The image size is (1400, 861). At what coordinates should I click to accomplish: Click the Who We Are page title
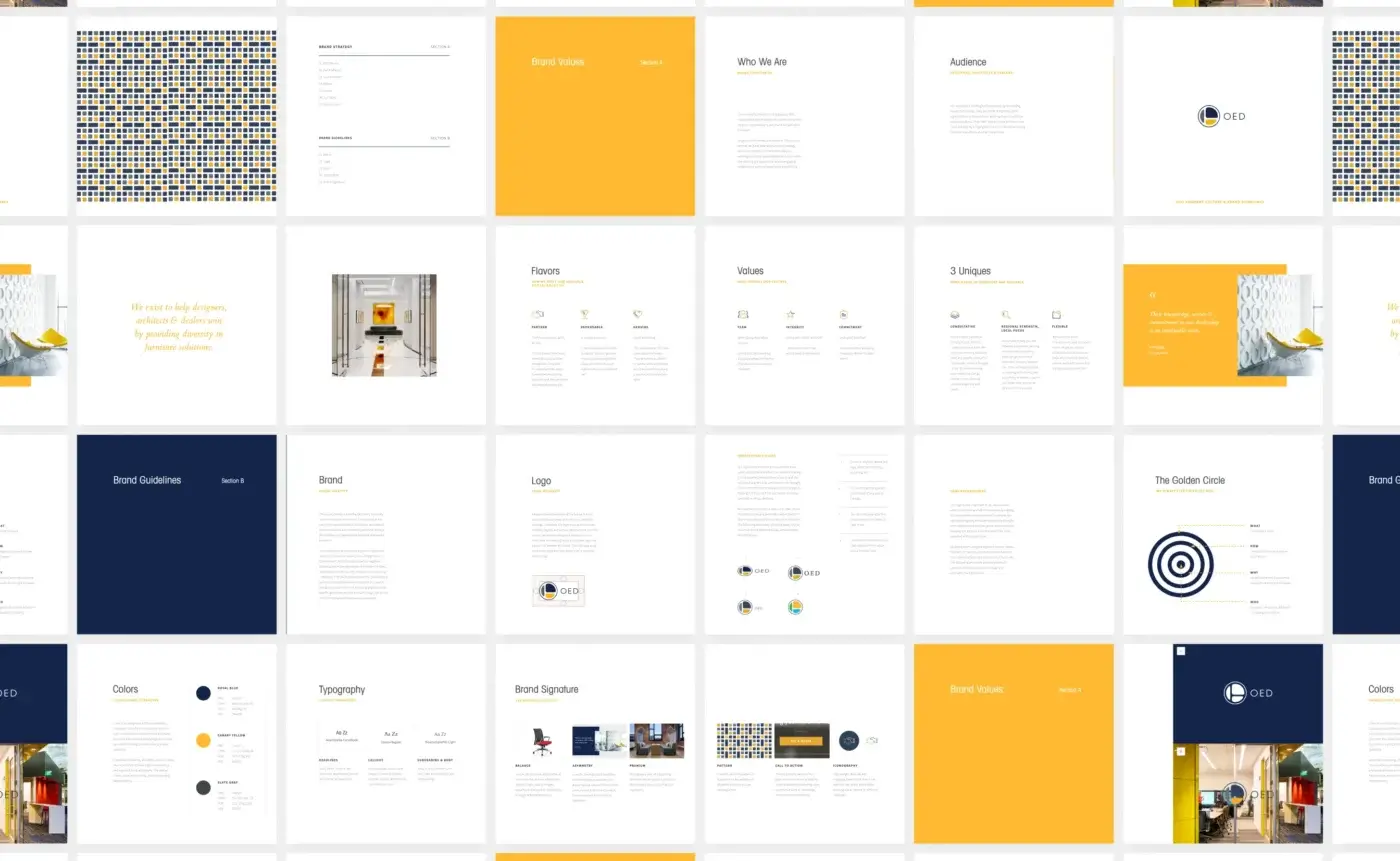click(762, 62)
